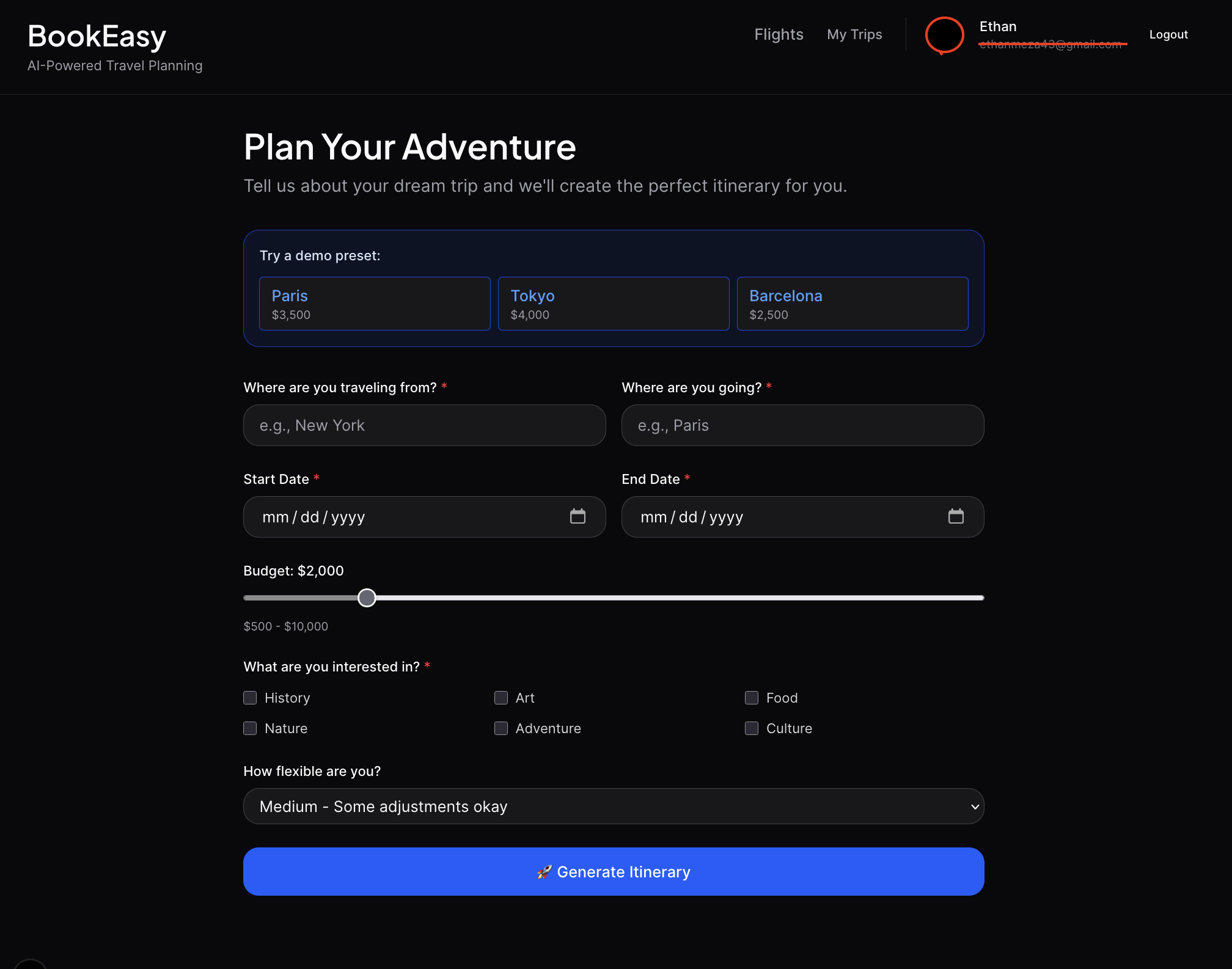Check the History interest checkbox

click(x=250, y=698)
